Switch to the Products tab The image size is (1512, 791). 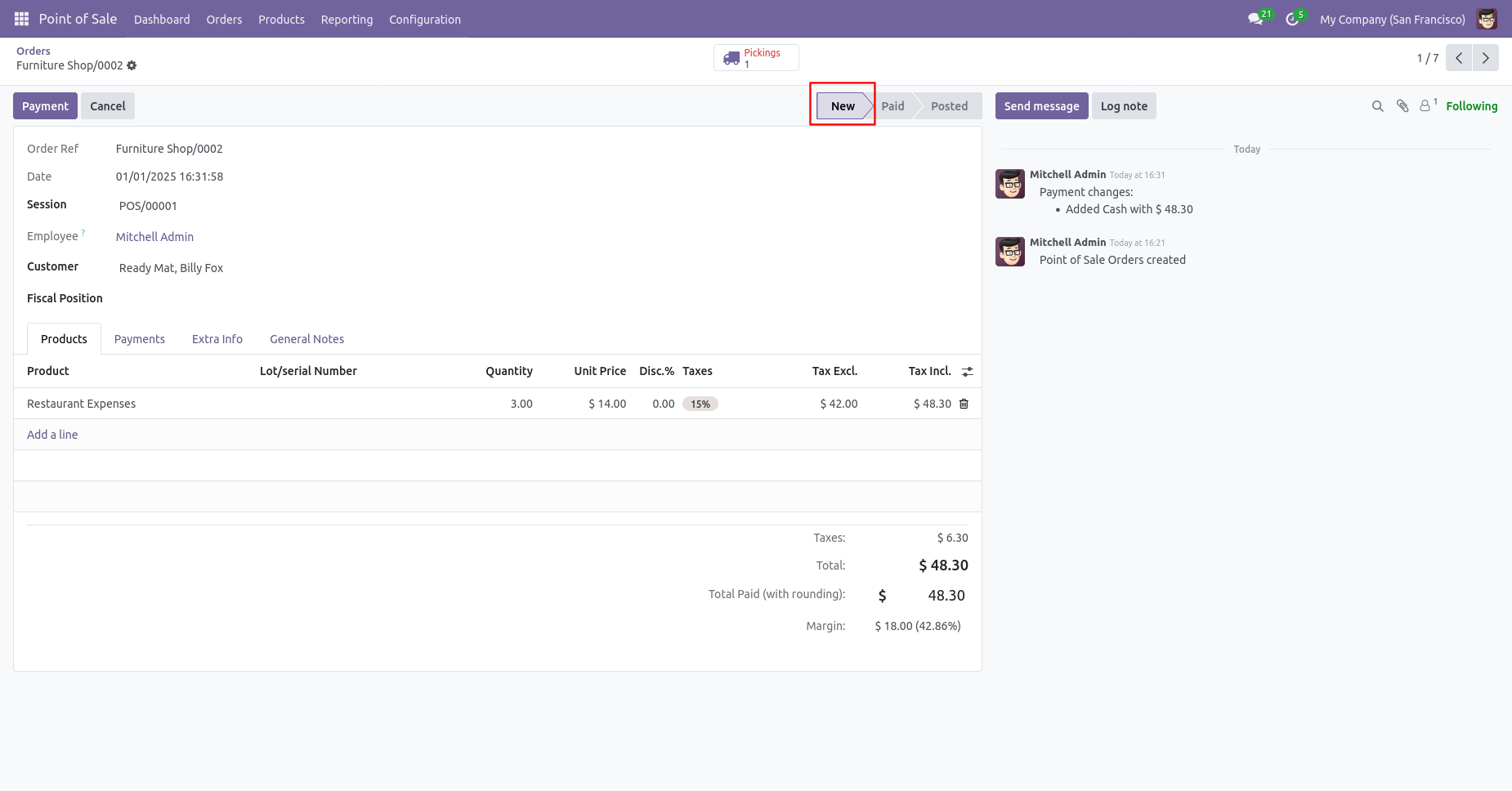click(x=64, y=339)
